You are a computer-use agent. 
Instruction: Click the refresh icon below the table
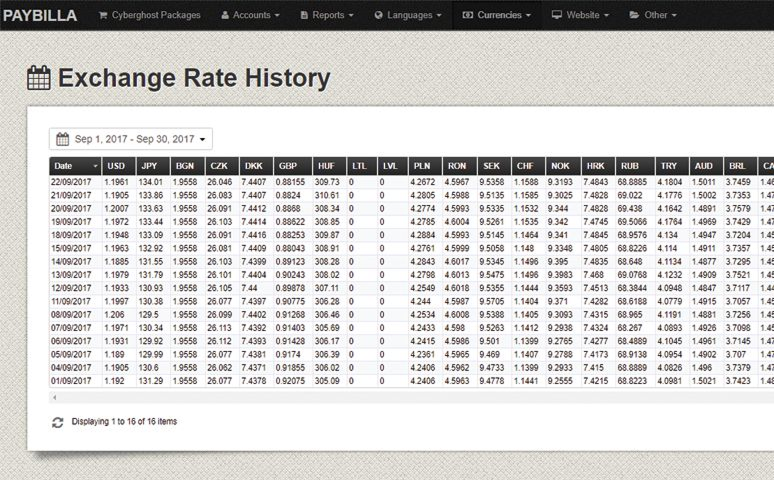(58, 421)
